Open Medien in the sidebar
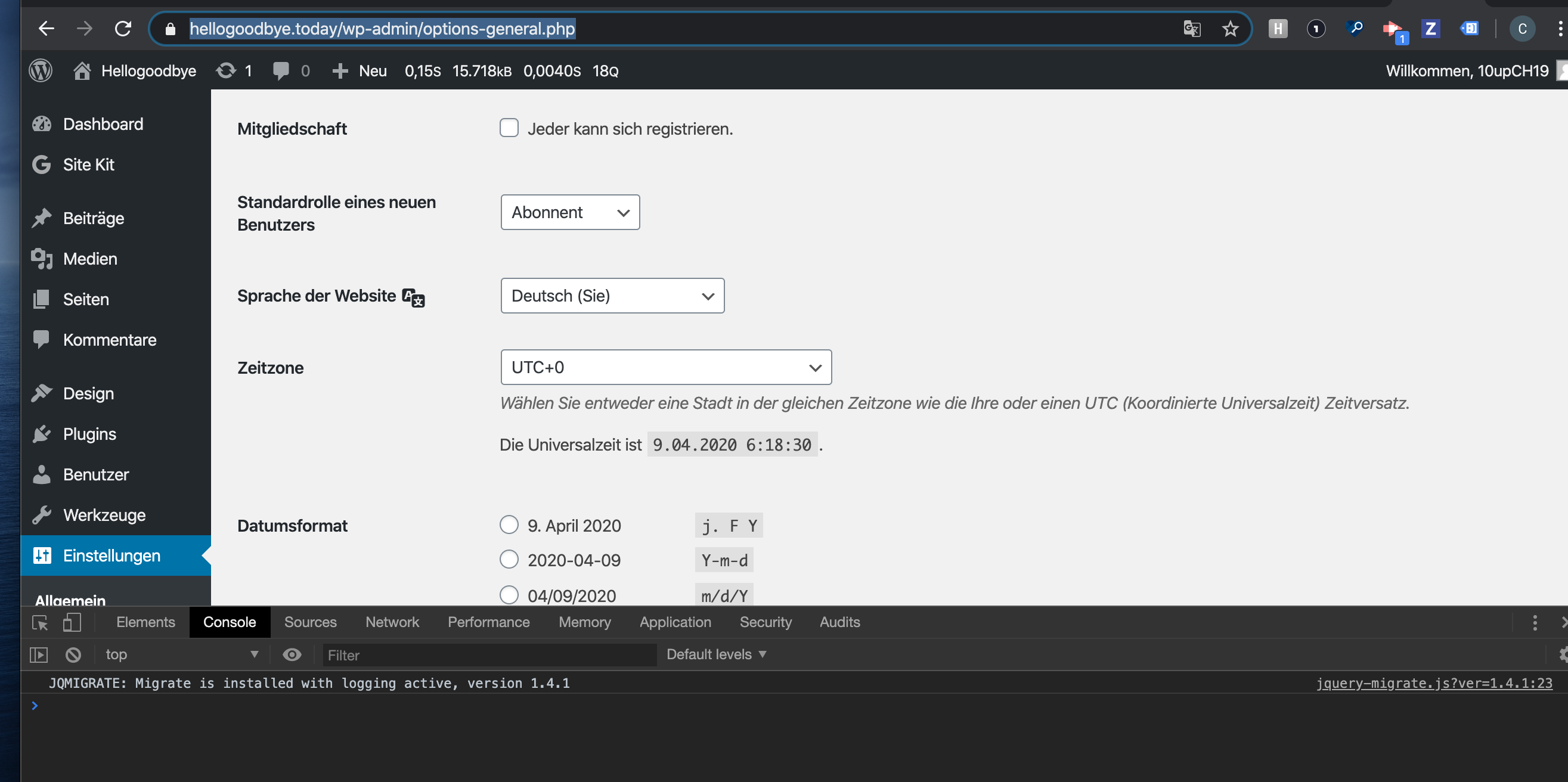 click(x=116, y=259)
